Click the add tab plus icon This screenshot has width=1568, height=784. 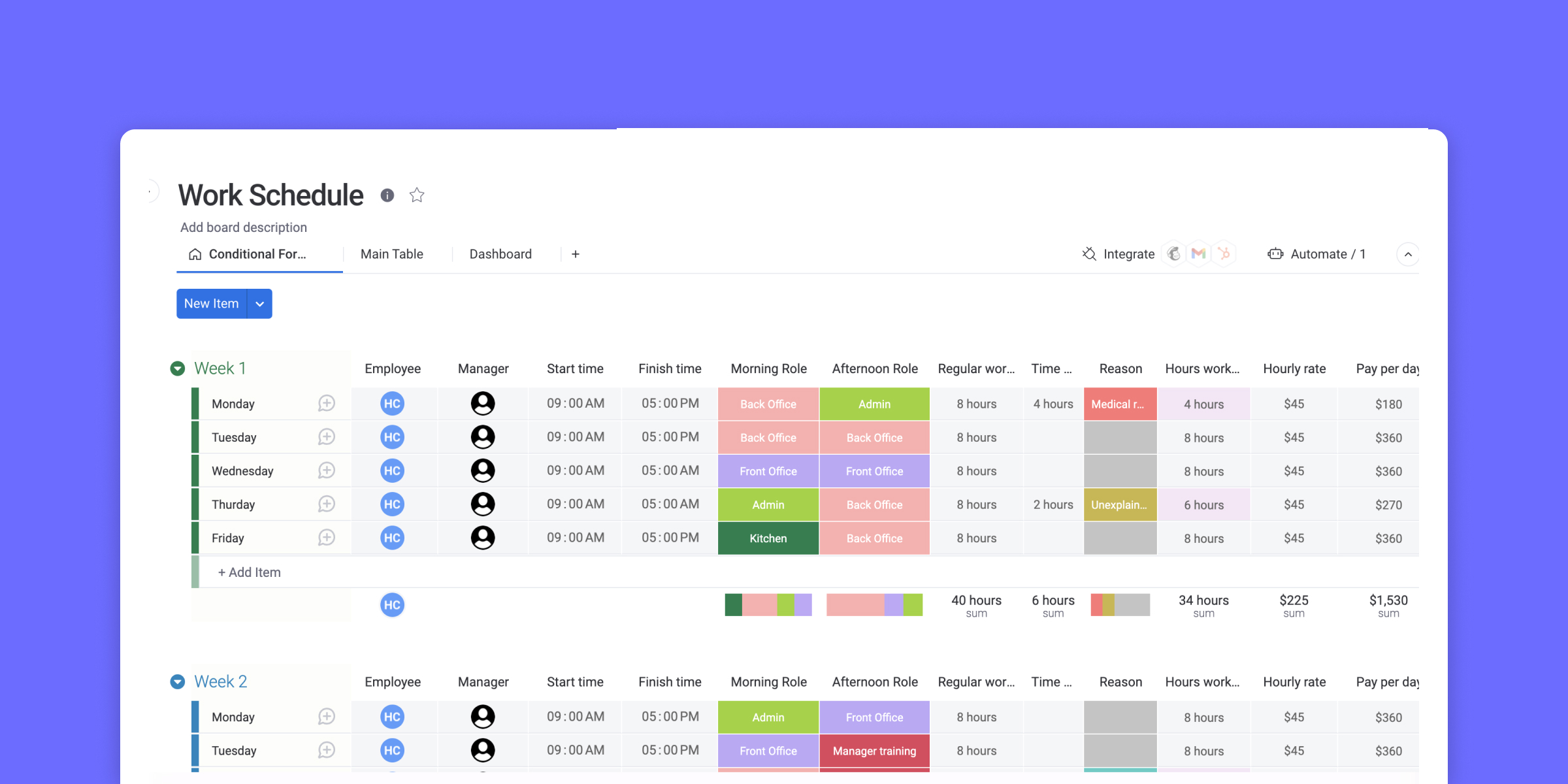575,254
